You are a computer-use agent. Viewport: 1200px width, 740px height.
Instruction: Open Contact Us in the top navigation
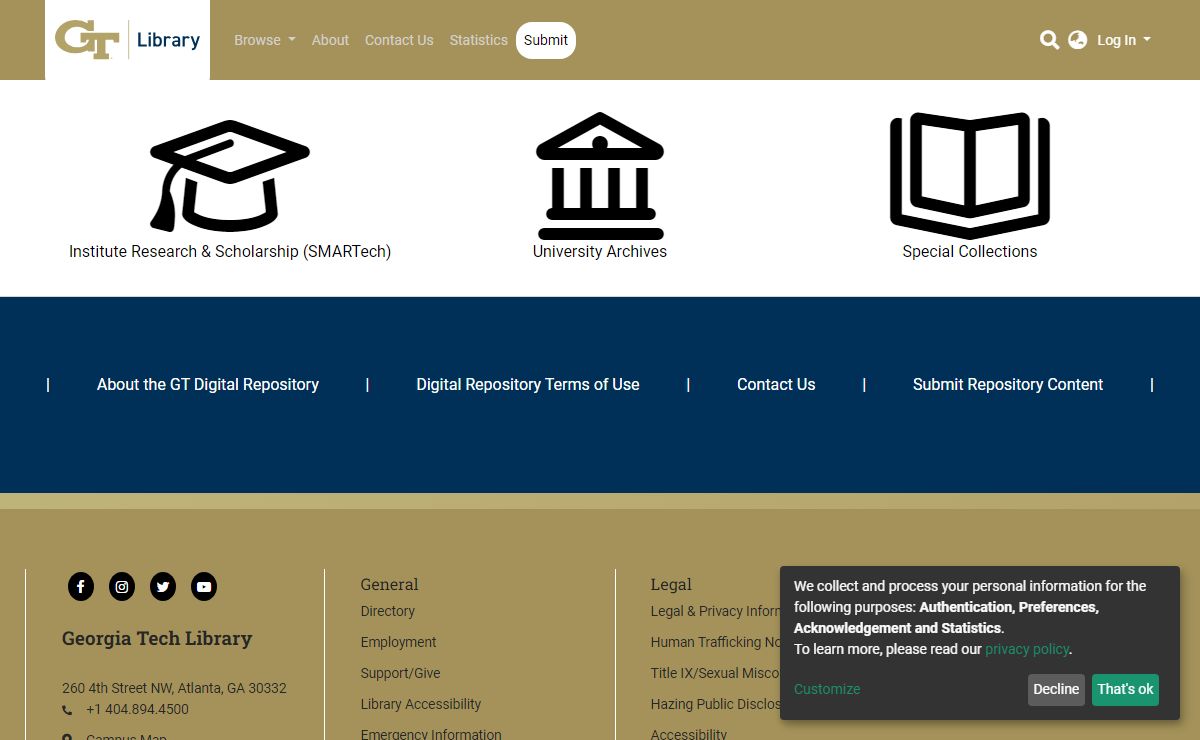pos(399,40)
